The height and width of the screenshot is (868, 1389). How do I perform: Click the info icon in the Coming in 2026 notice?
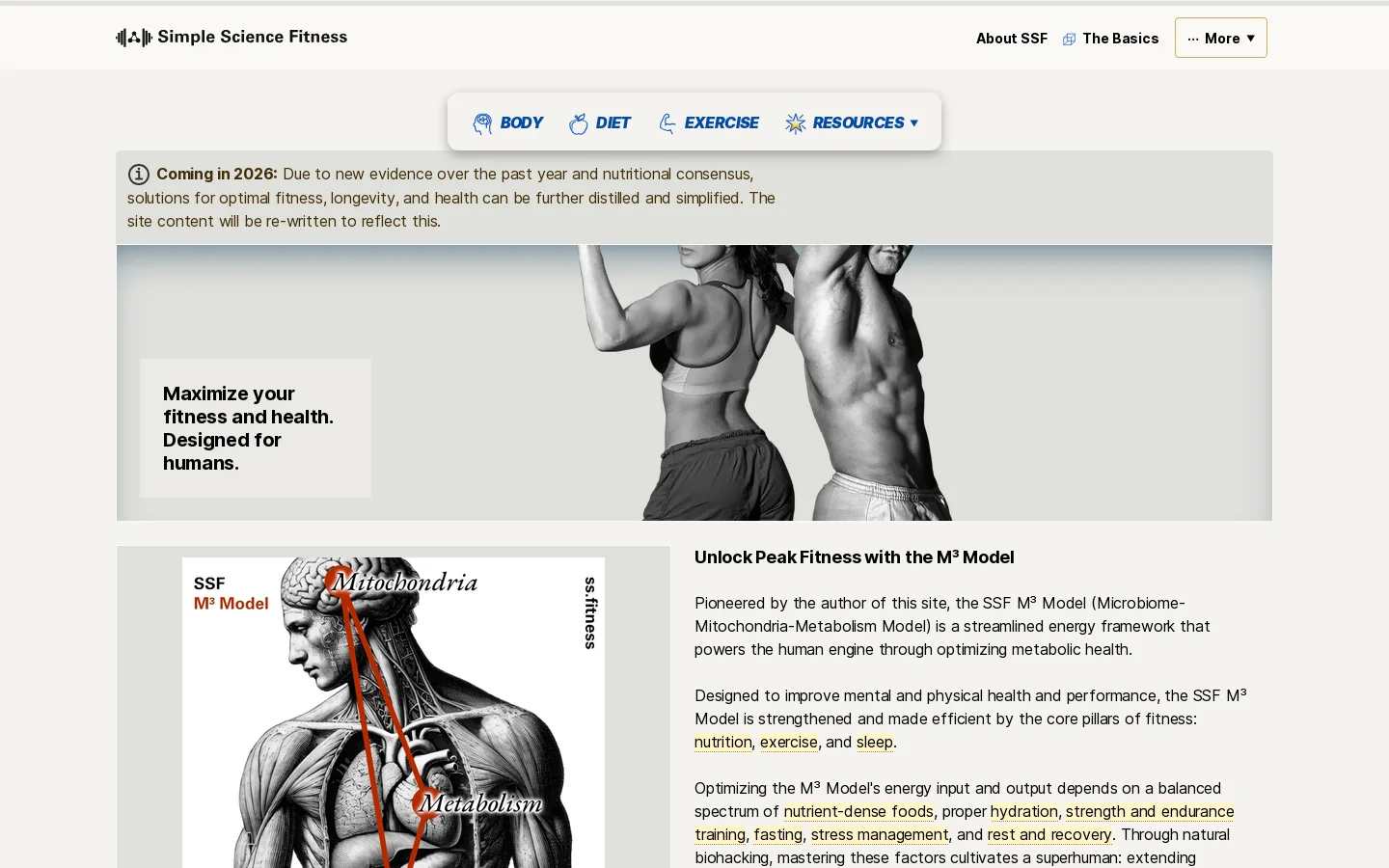(139, 175)
